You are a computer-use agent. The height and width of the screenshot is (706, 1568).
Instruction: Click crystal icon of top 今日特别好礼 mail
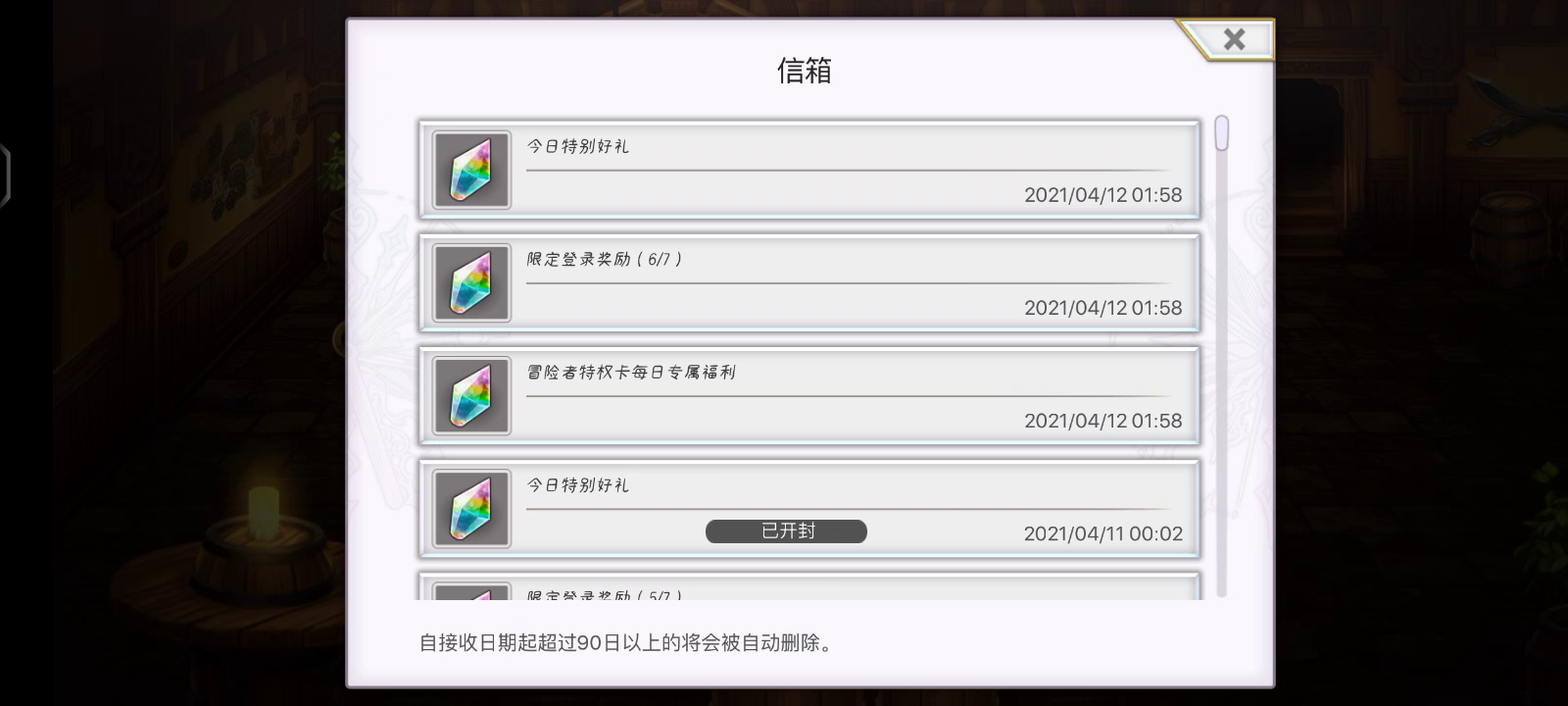click(x=471, y=170)
